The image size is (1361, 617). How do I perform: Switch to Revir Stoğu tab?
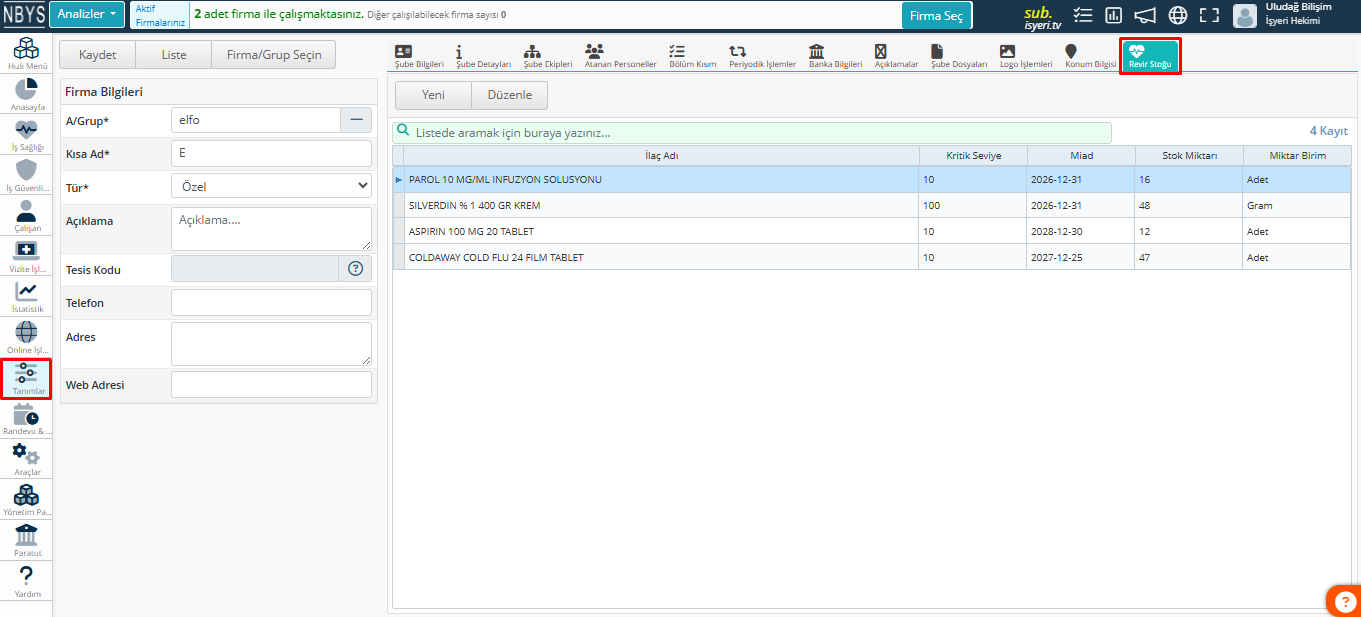(1150, 56)
